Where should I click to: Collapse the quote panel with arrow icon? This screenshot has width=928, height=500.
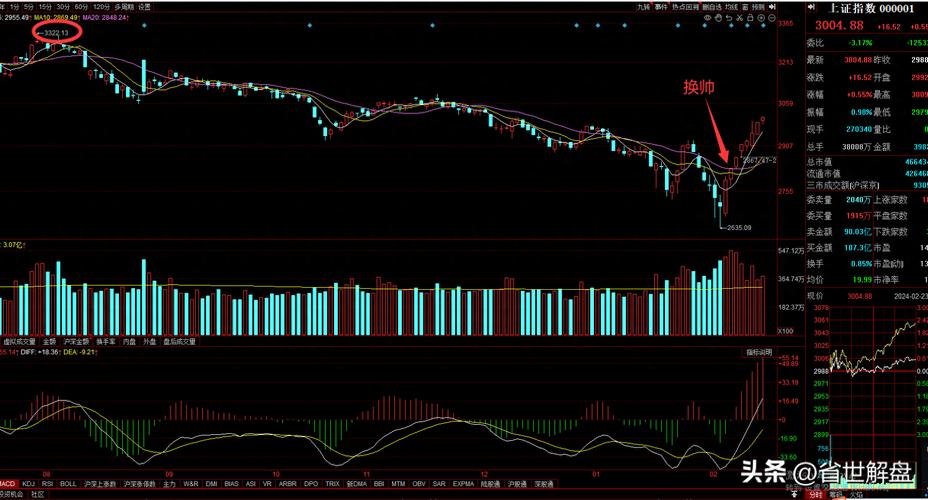point(772,7)
